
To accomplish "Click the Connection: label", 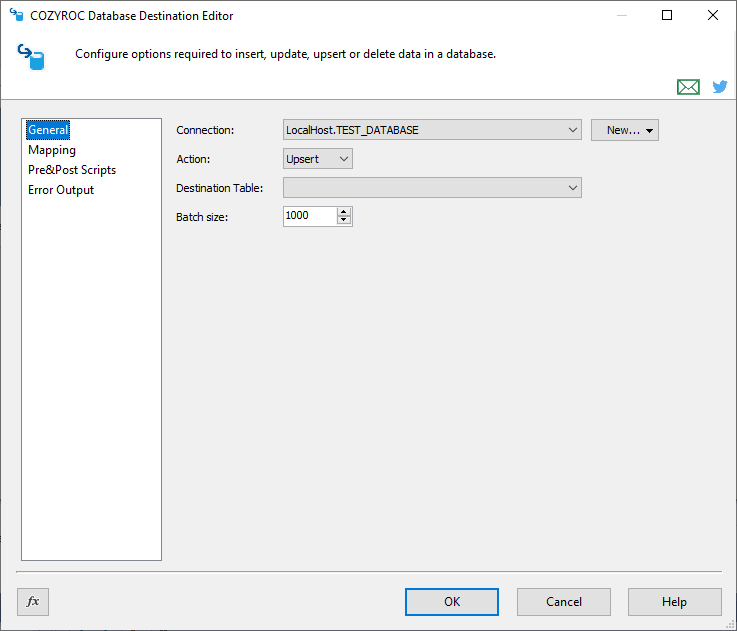I will tap(205, 130).
